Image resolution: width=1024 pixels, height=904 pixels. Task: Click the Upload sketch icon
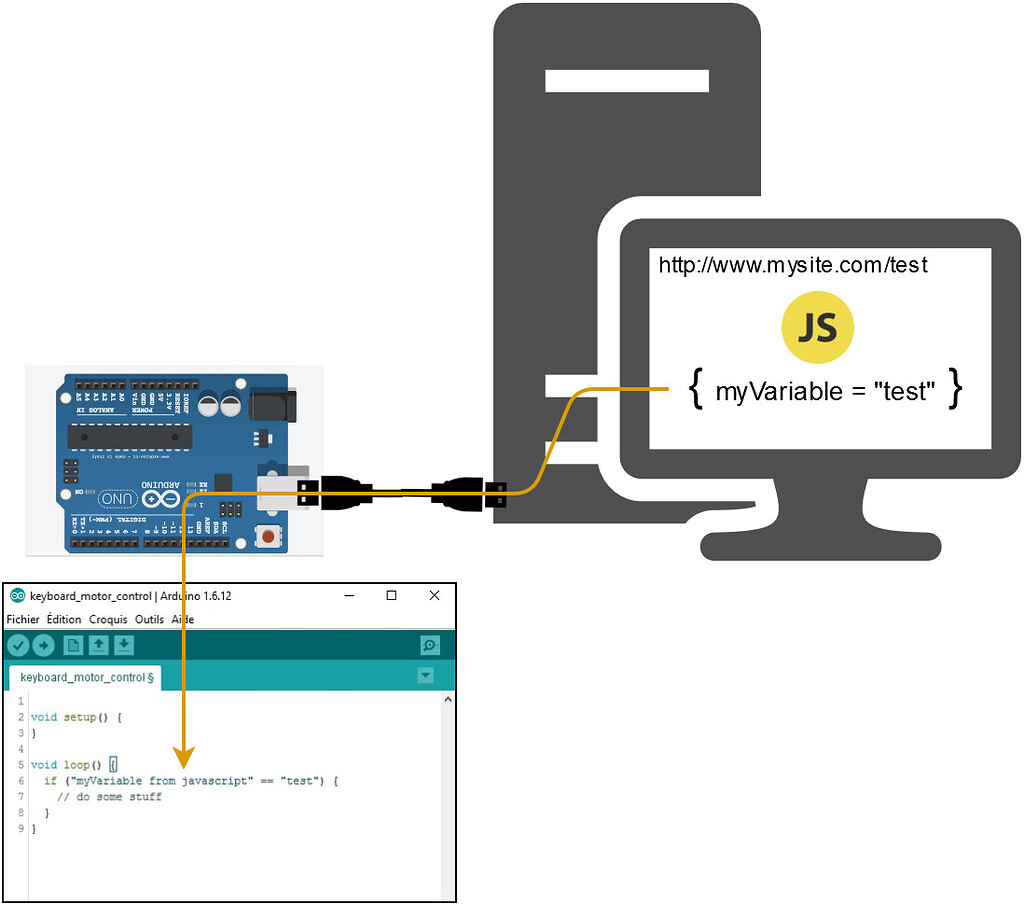point(44,645)
